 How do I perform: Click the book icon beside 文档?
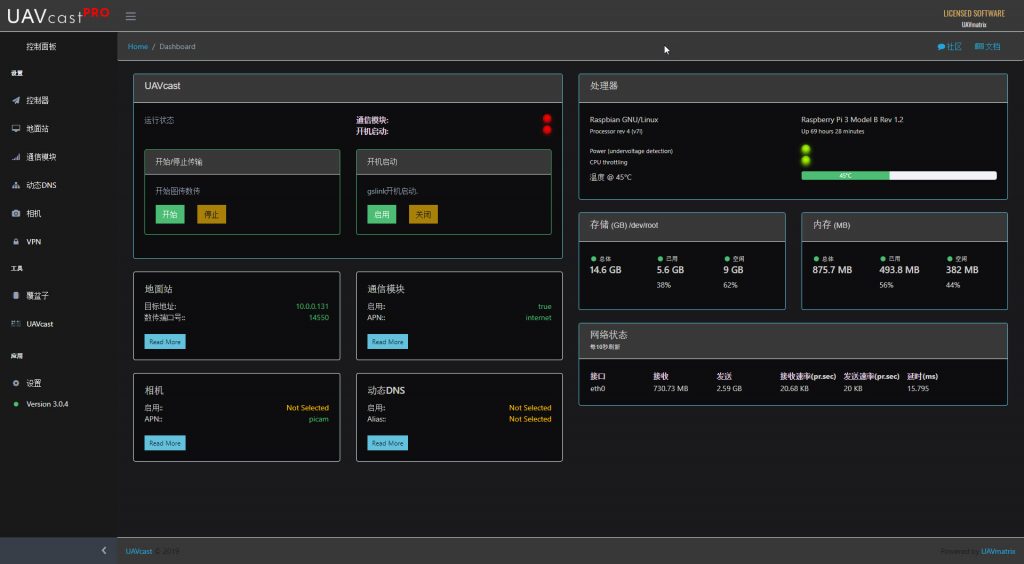pos(979,46)
